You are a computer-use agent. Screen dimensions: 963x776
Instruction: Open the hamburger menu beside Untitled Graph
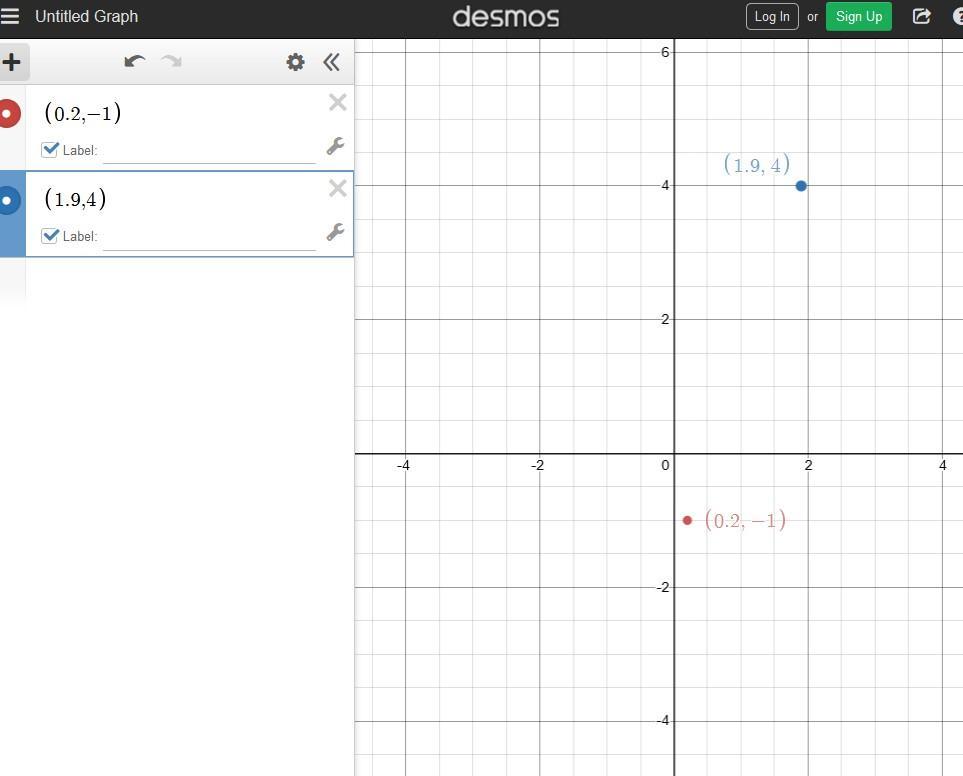tap(9, 17)
